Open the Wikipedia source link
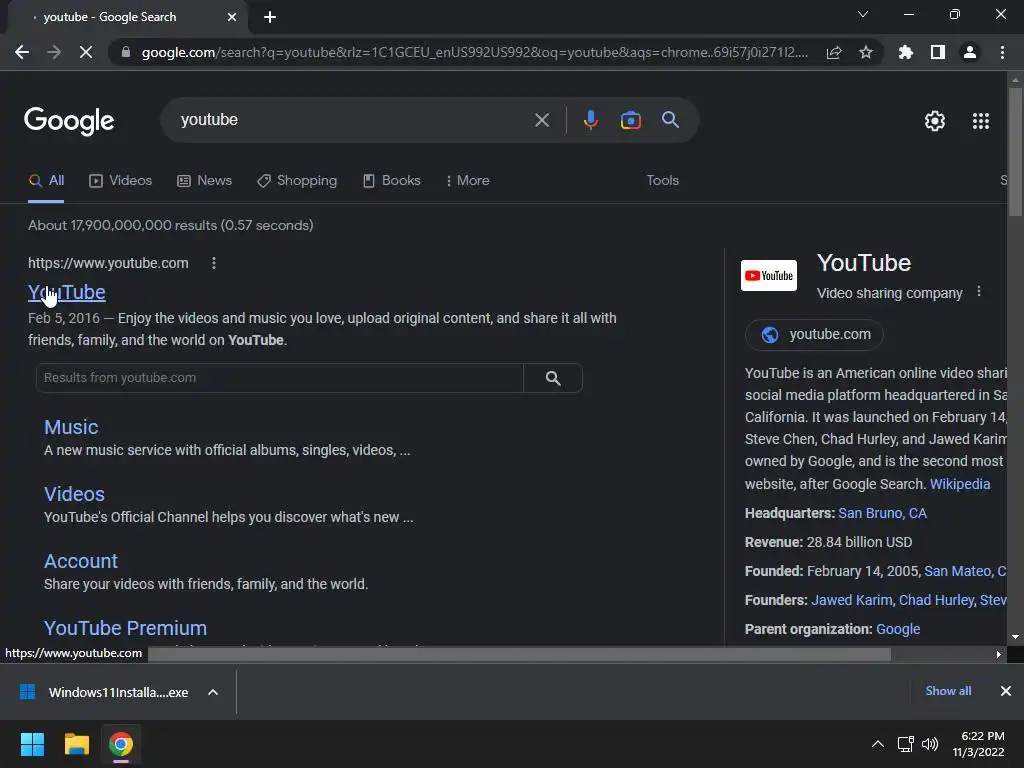 click(960, 485)
